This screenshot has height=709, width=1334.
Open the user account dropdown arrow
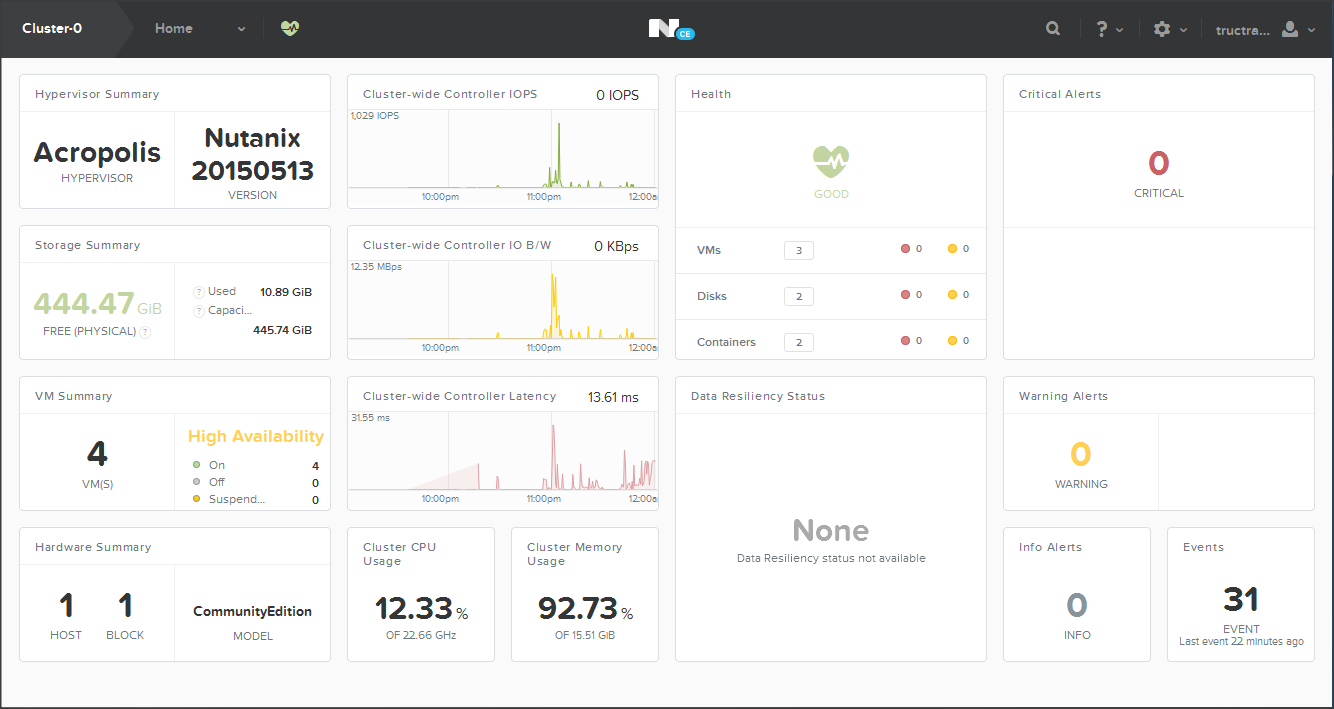coord(1311,30)
